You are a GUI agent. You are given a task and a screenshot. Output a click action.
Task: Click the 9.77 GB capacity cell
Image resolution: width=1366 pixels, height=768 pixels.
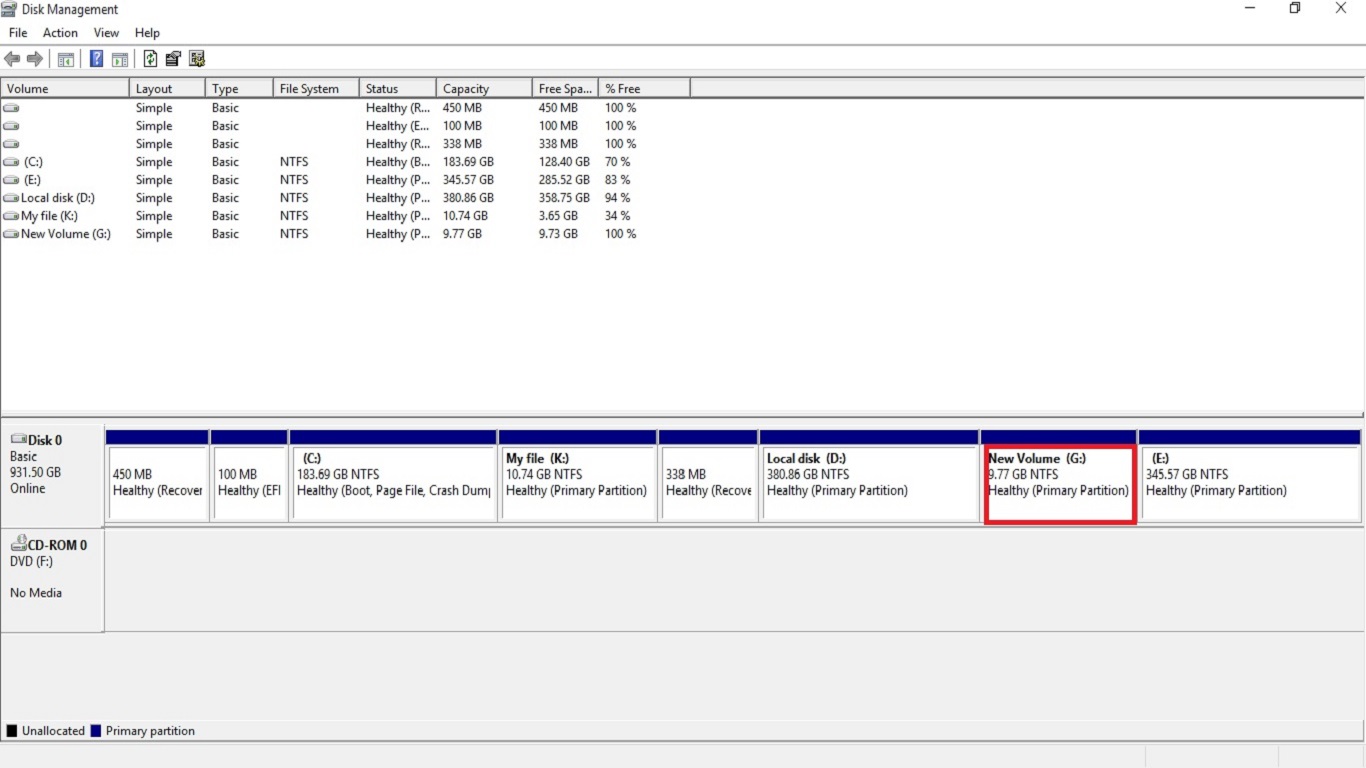462,234
